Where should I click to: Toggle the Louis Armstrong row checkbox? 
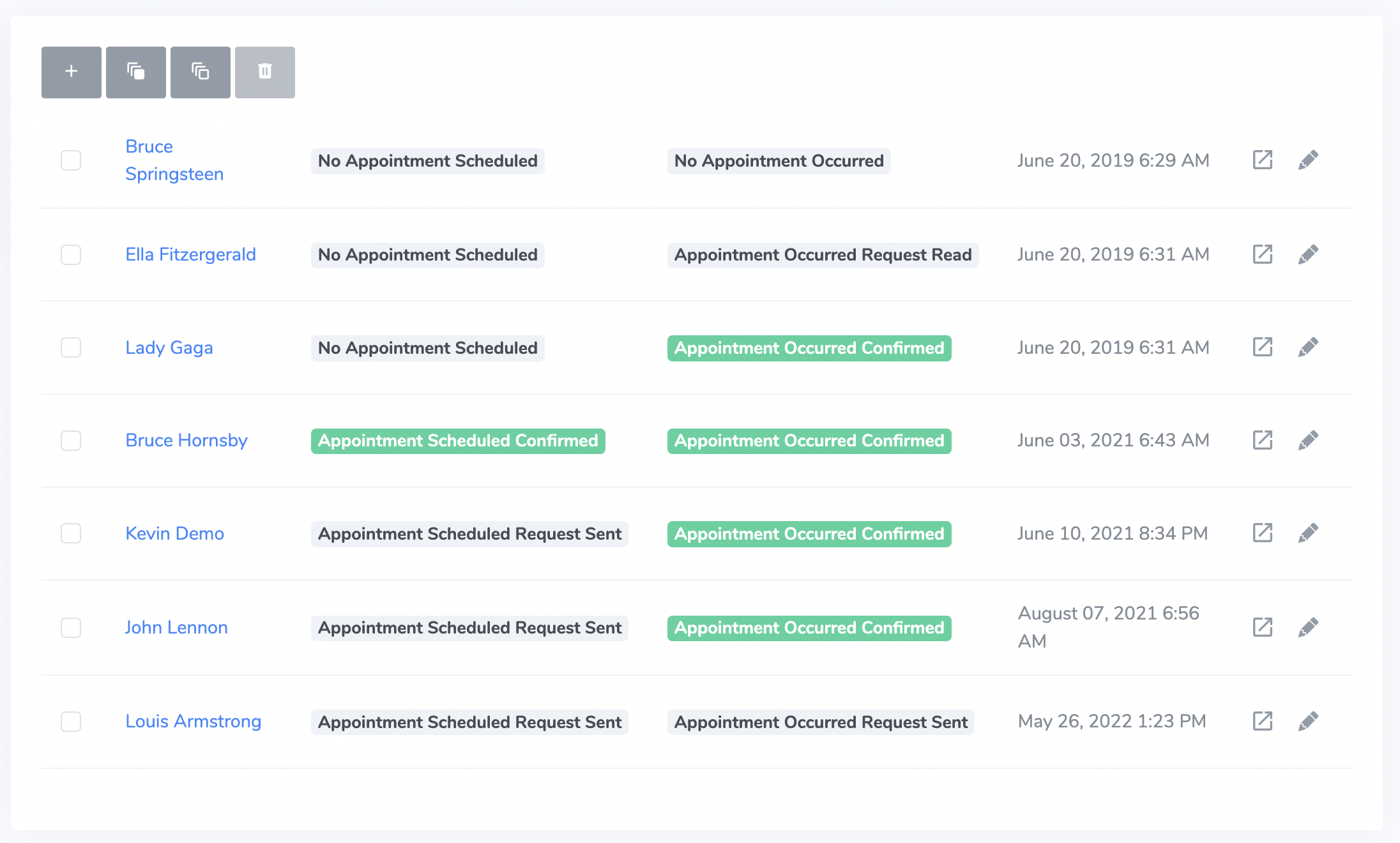(x=71, y=722)
